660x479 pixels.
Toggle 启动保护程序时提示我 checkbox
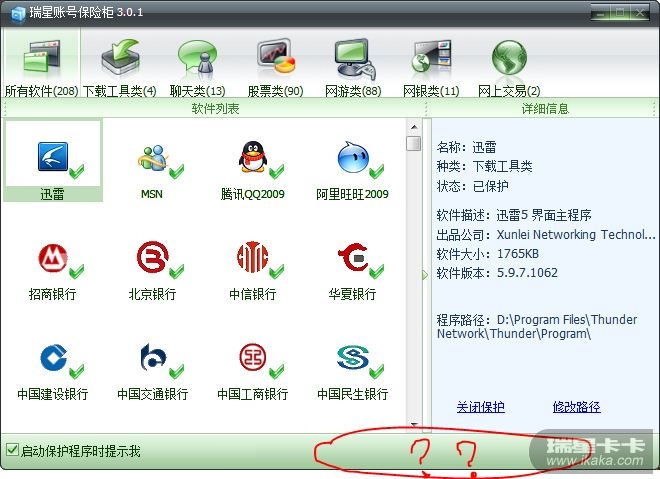point(12,450)
